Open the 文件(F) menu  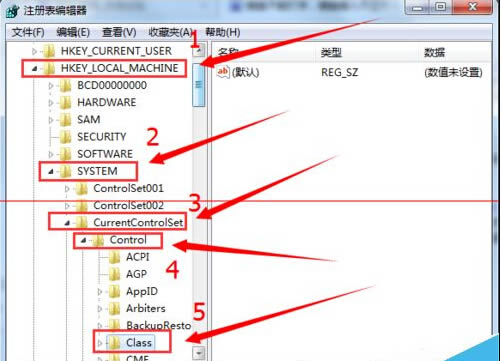pos(28,33)
